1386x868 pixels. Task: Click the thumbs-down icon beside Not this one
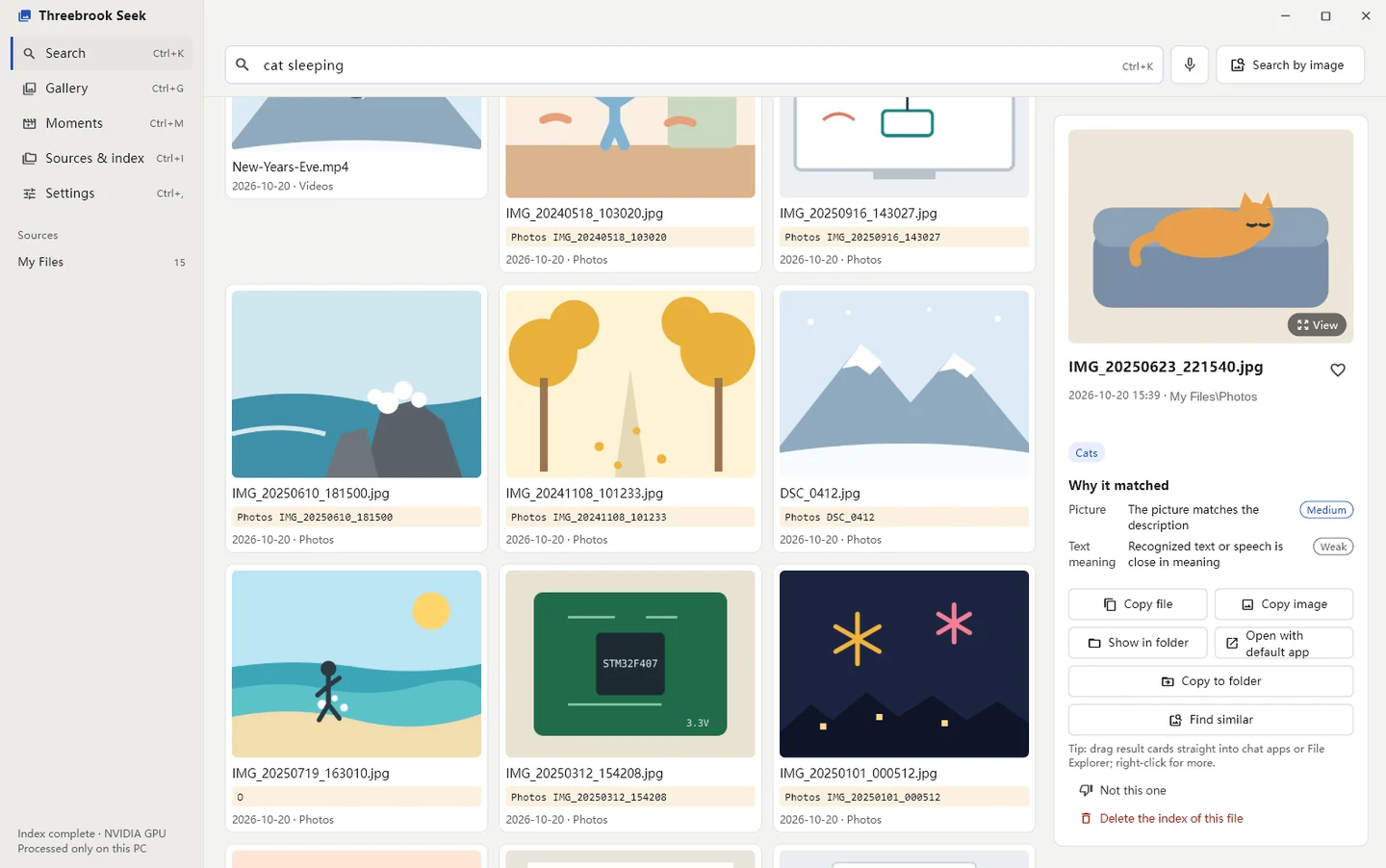click(1086, 790)
